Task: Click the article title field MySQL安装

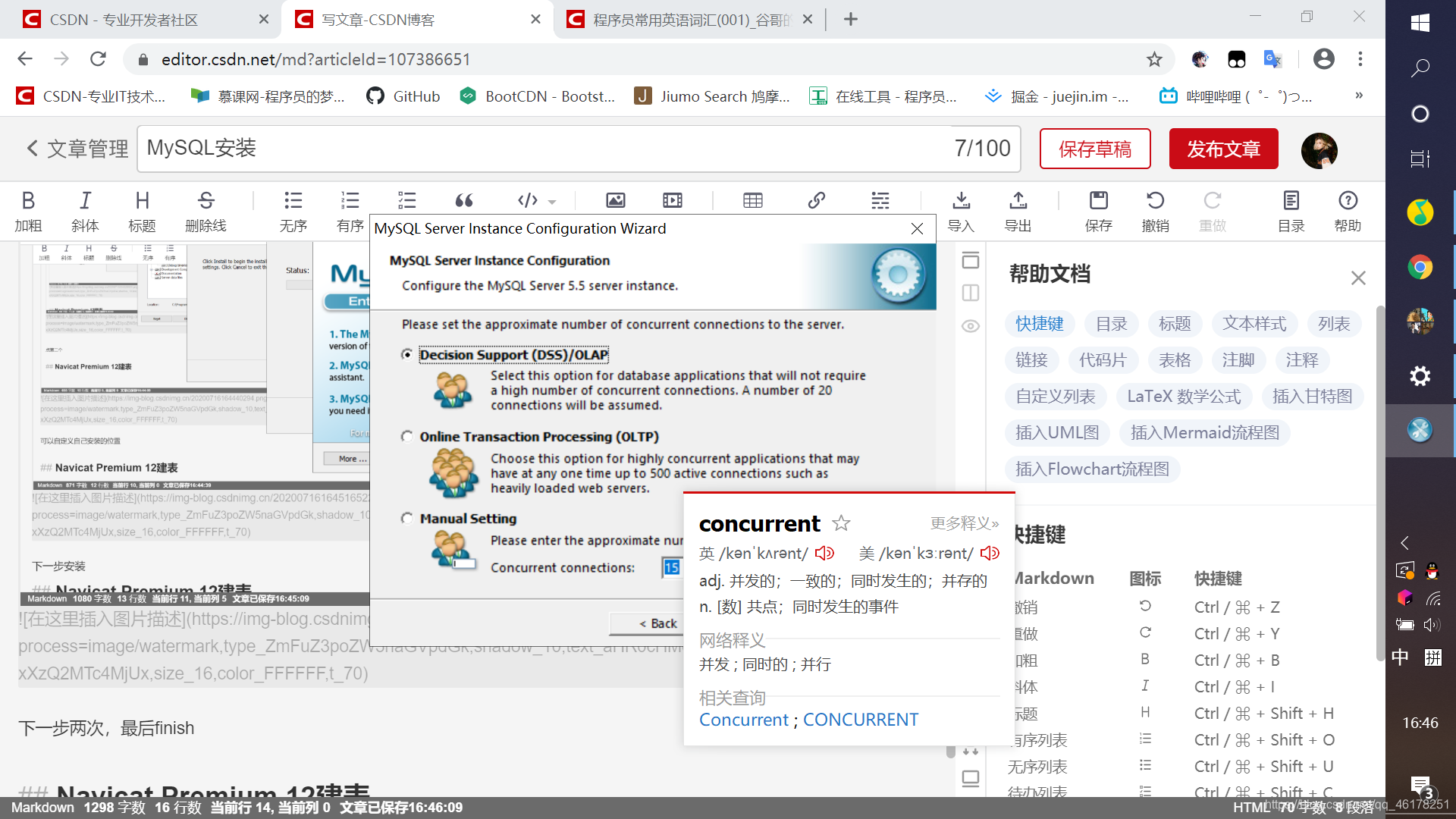Action: 579,149
